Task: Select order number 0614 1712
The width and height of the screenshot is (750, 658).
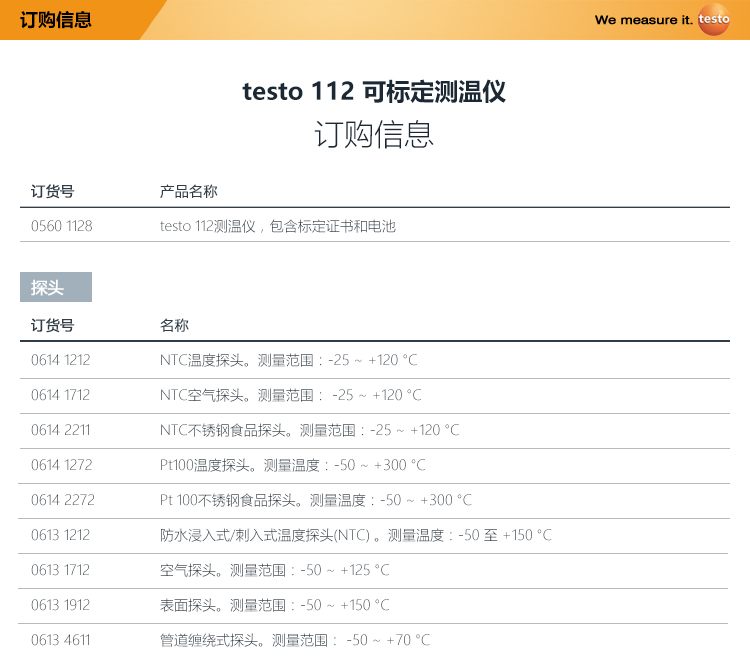Action: 61,395
